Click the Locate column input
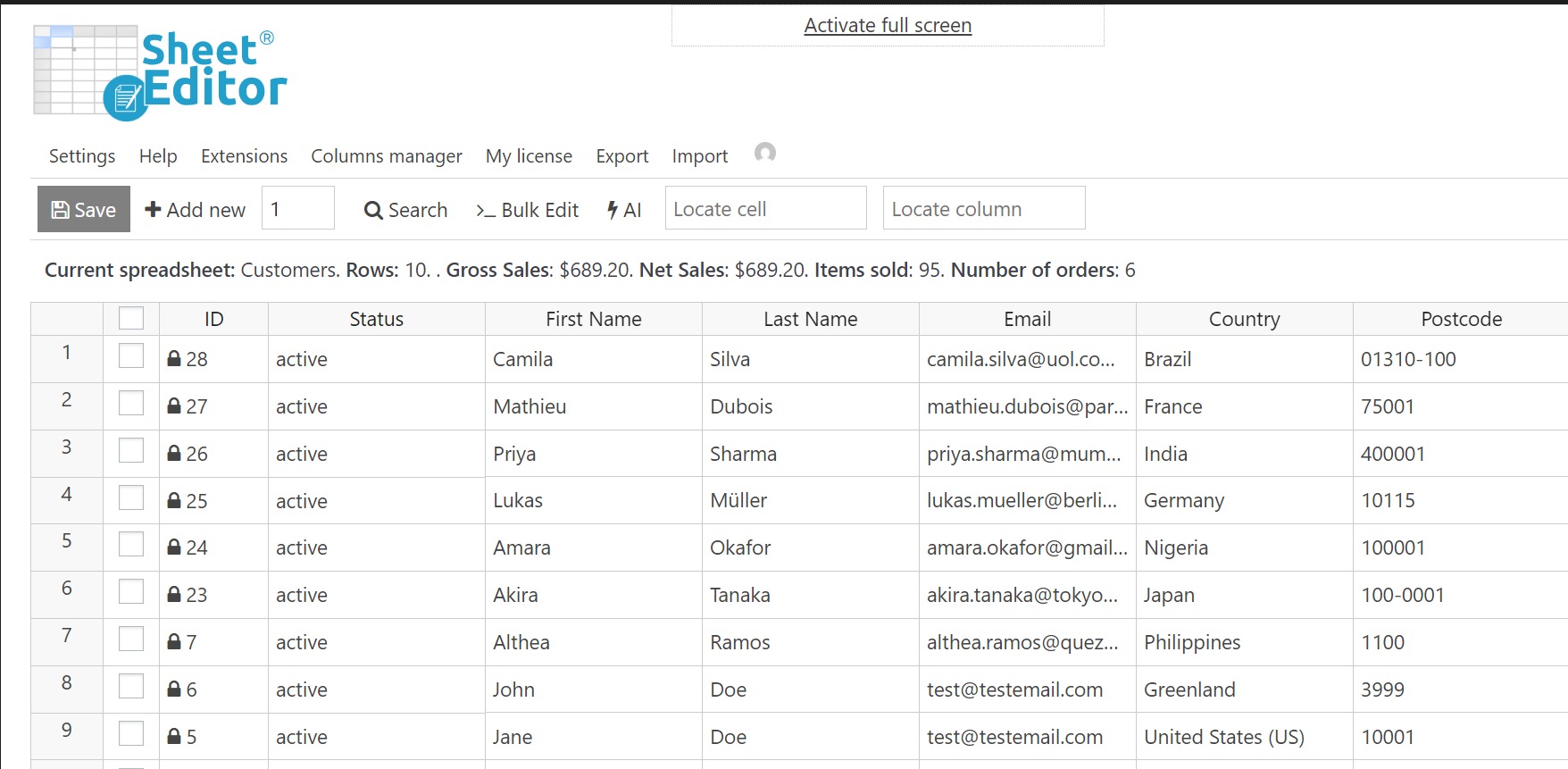The image size is (1568, 769). click(x=984, y=208)
